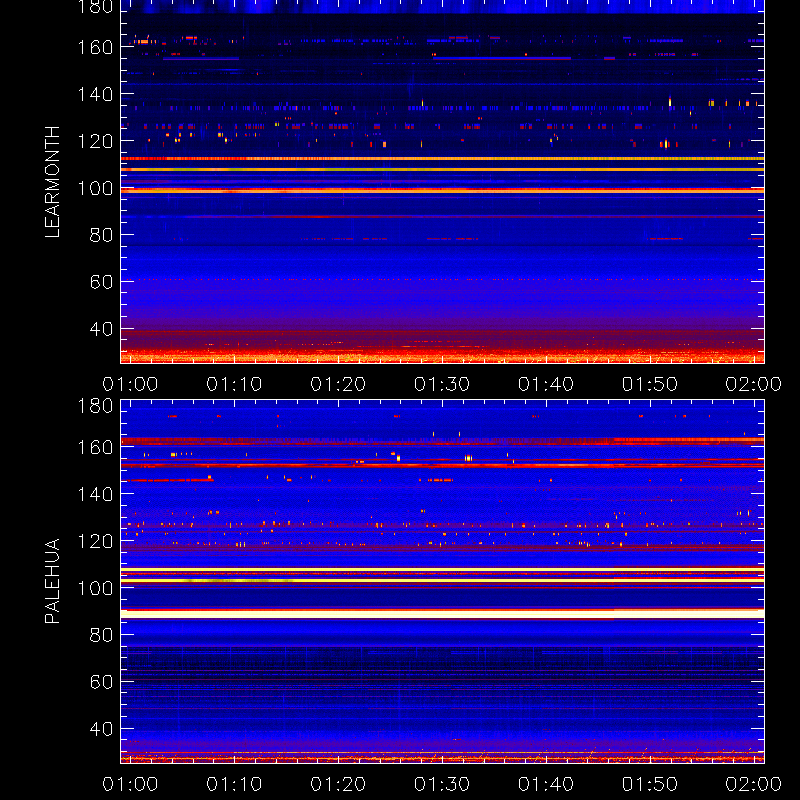Choose the 01:30 time label below PALEHUA plot
Image resolution: width=800 pixels, height=800 pixels.
[x=442, y=784]
